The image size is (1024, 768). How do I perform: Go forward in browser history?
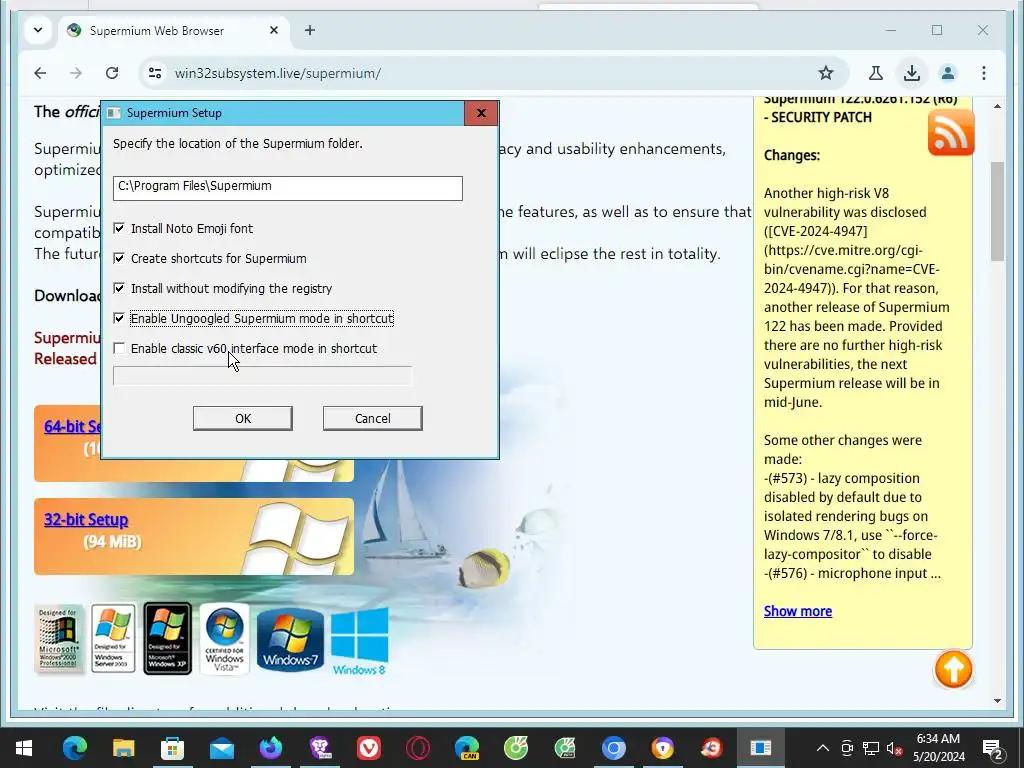click(x=76, y=73)
